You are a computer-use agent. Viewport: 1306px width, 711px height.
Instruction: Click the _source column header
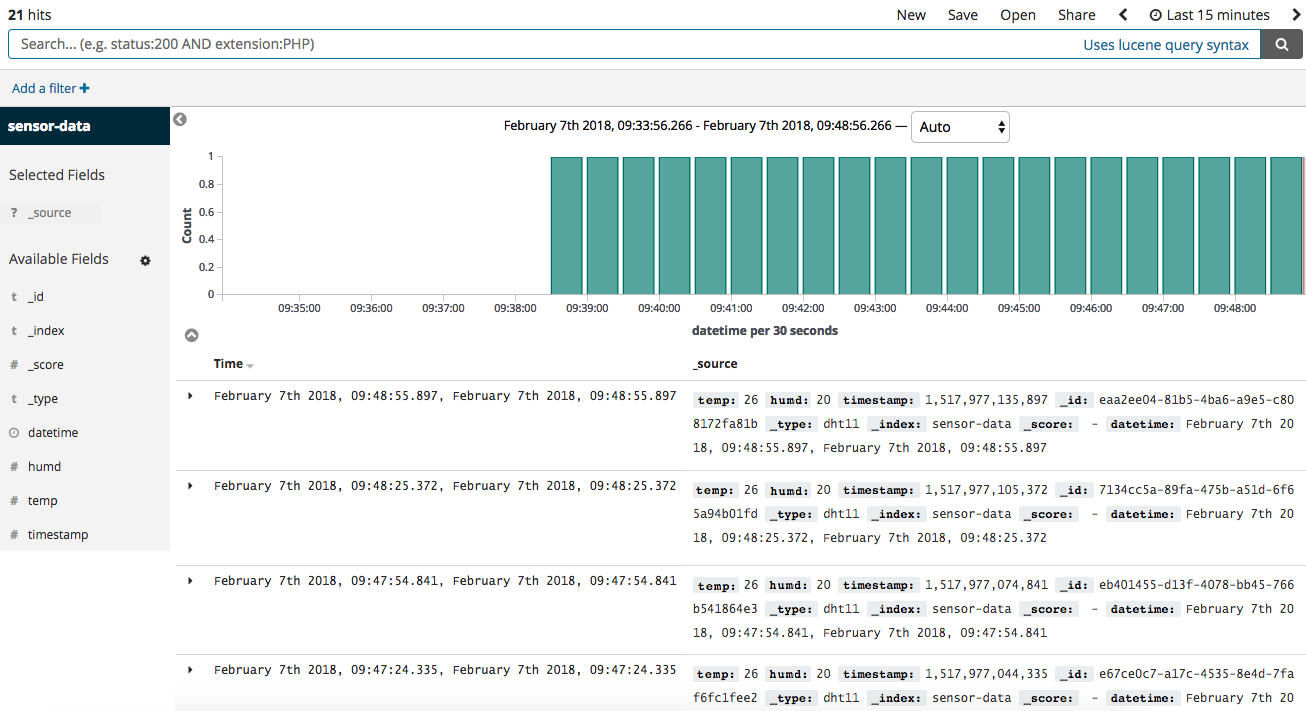[715, 364]
